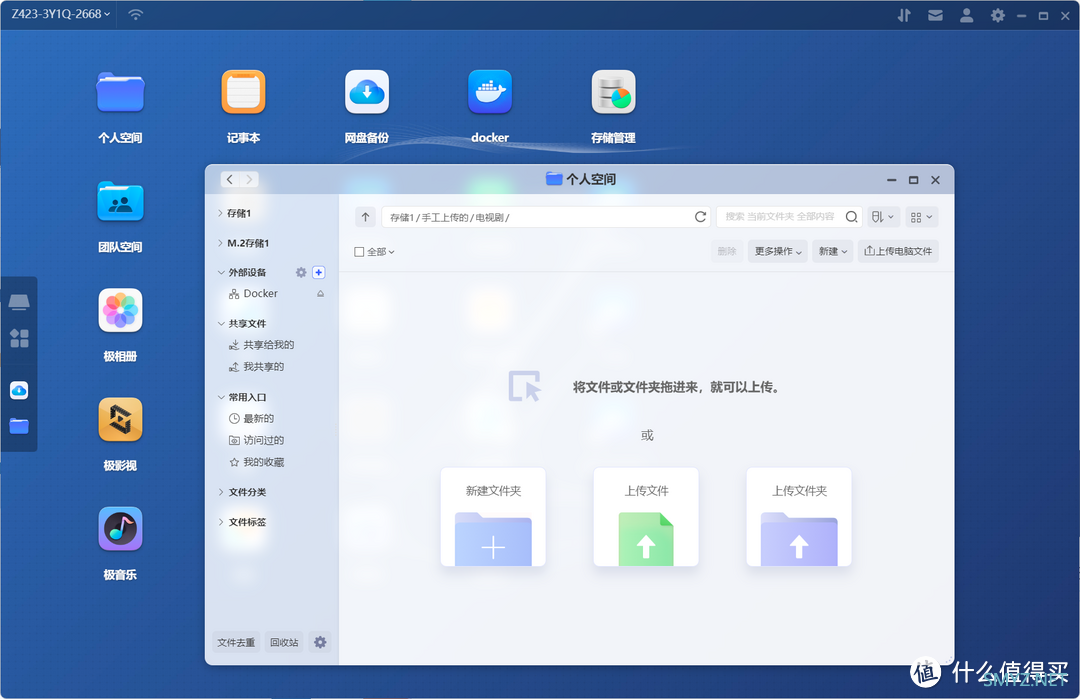Launch the 极音乐 music app
Viewport: 1080px width, 699px height.
(x=121, y=529)
